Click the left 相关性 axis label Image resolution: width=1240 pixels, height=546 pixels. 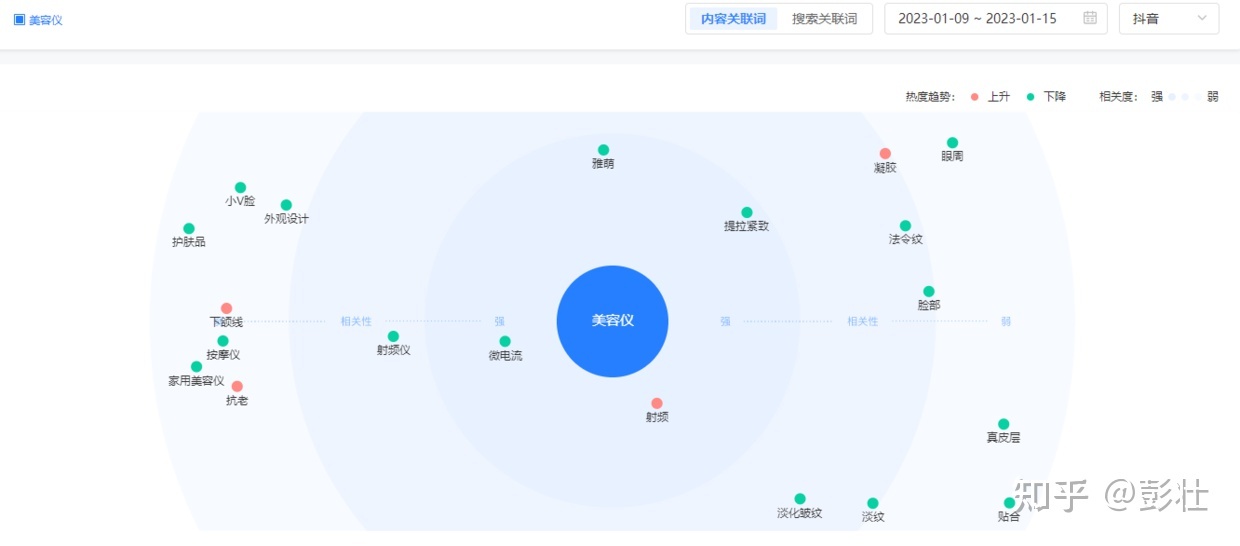click(x=356, y=321)
